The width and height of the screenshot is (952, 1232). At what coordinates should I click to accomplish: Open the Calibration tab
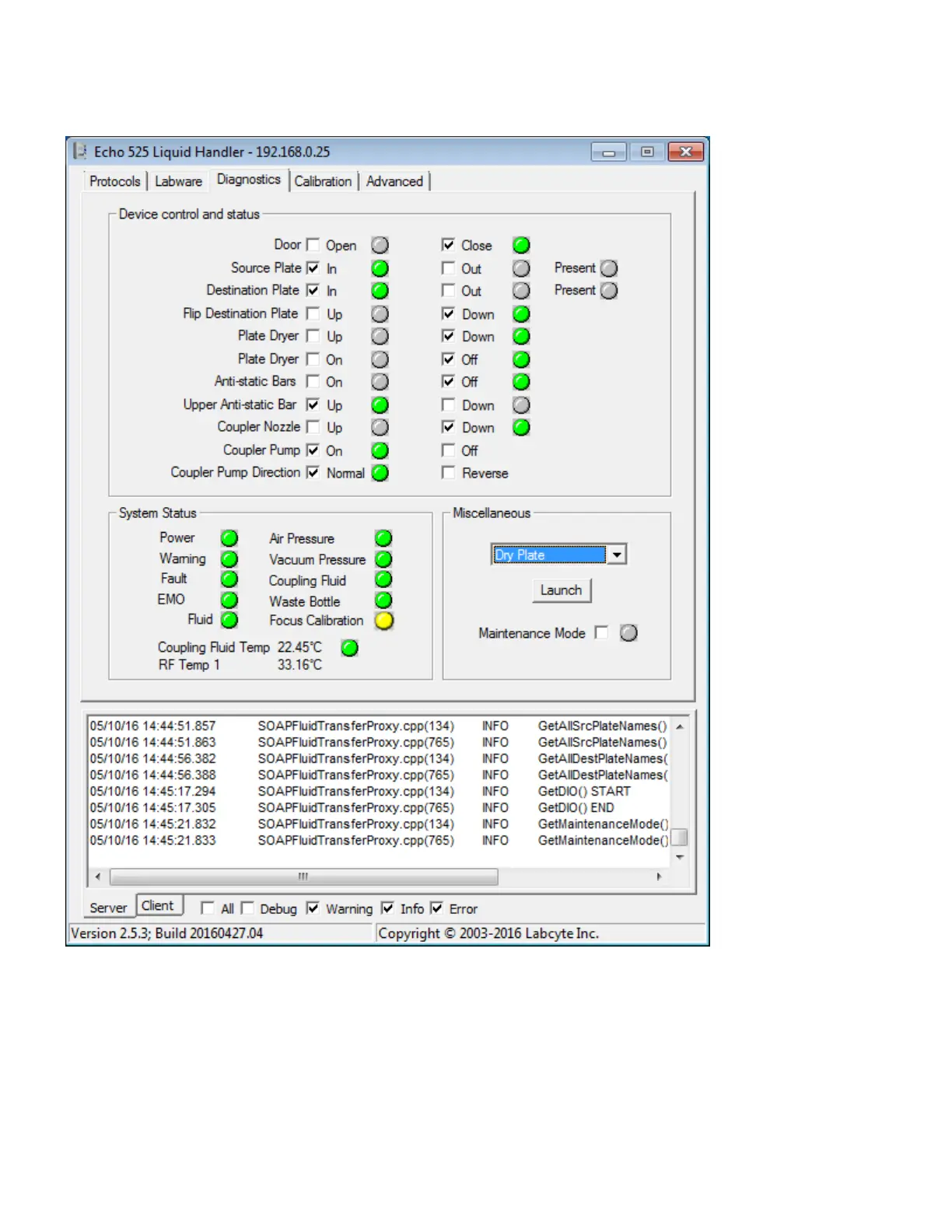[323, 181]
